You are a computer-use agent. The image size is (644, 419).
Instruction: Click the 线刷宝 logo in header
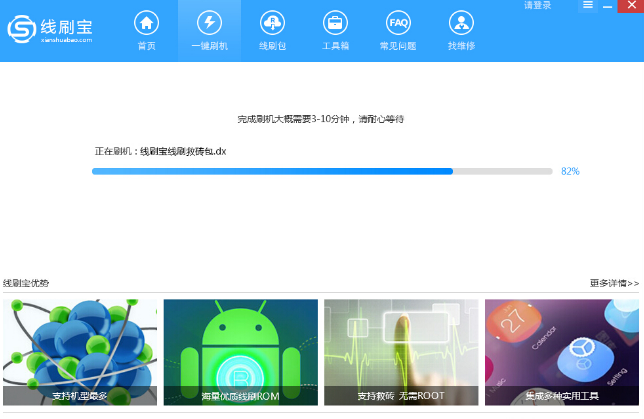pyautogui.click(x=50, y=30)
